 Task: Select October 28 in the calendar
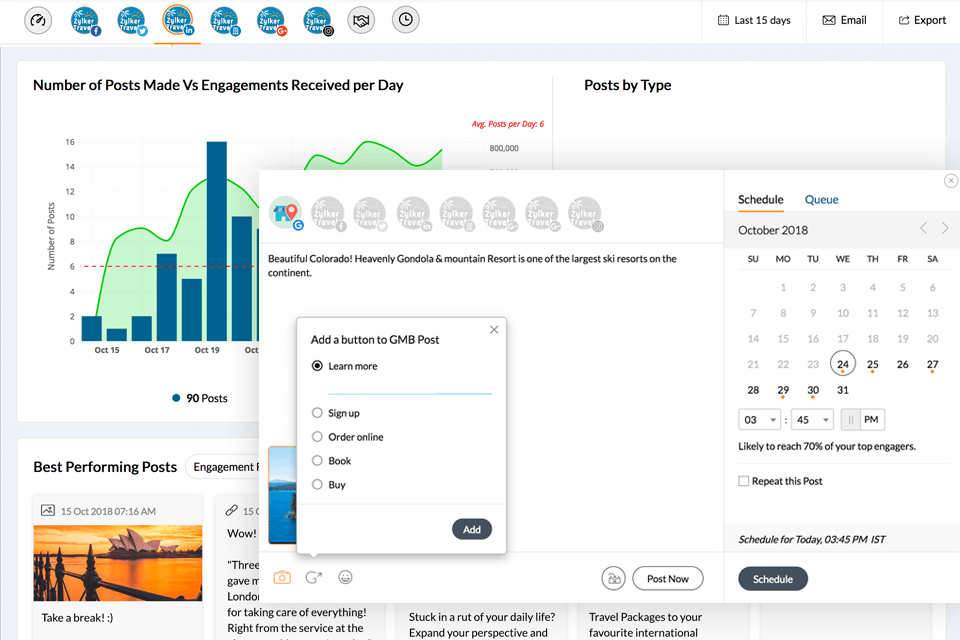coord(753,390)
